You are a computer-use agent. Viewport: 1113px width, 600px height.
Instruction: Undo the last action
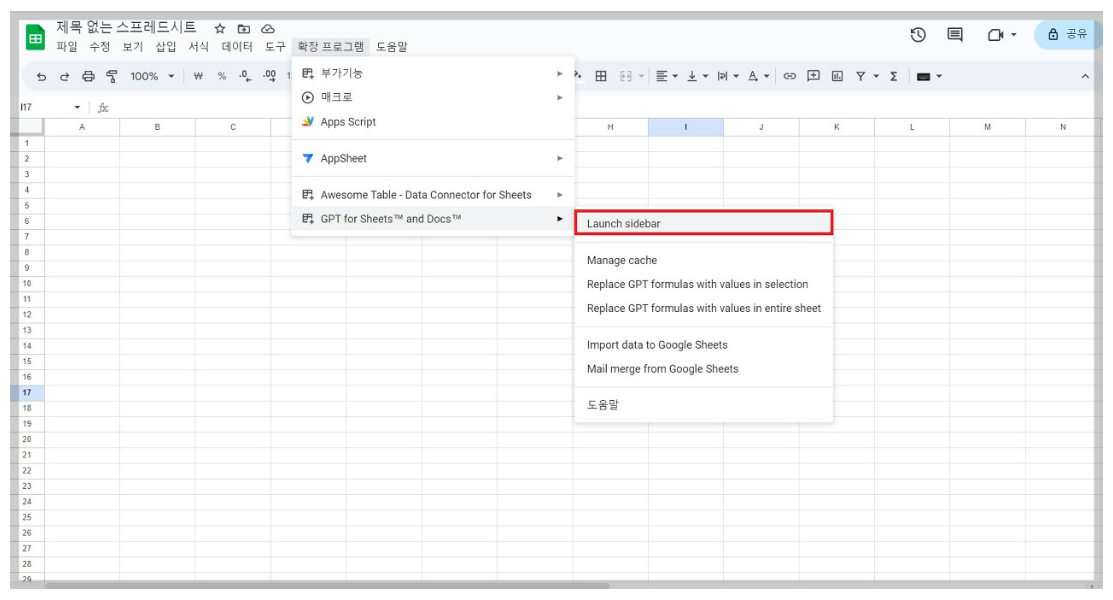pyautogui.click(x=41, y=76)
